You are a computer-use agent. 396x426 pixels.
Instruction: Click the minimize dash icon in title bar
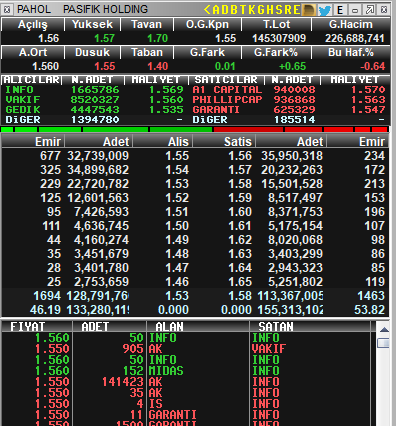click(x=355, y=10)
